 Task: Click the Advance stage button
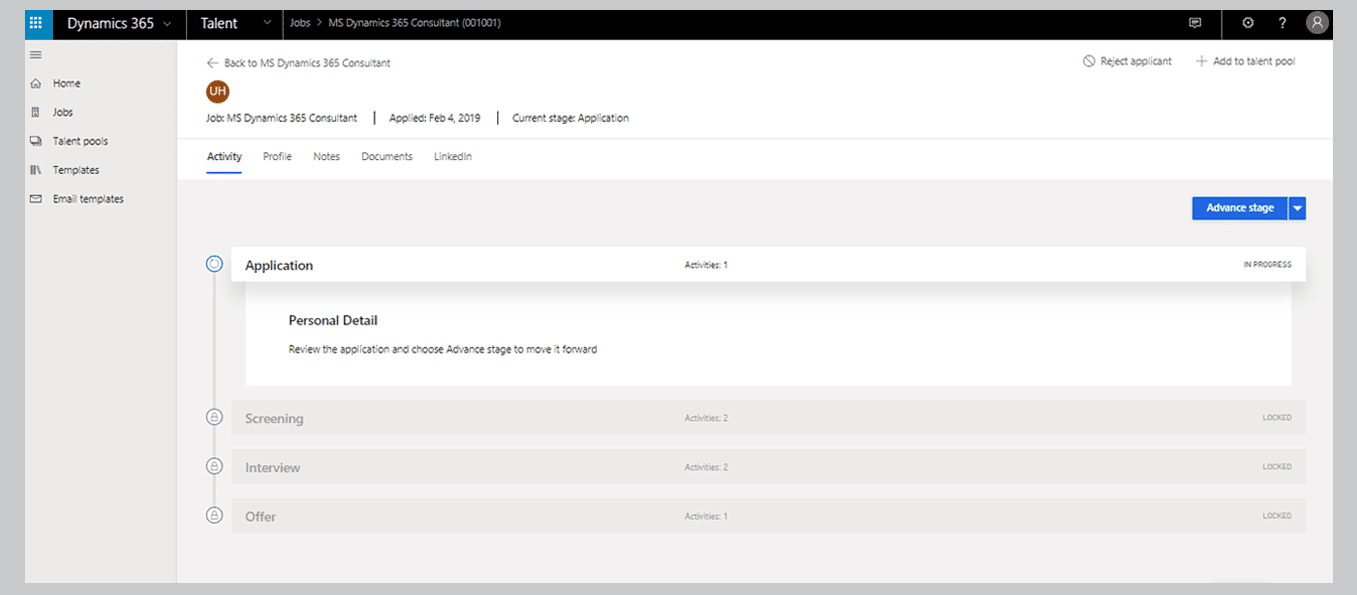pos(1240,208)
